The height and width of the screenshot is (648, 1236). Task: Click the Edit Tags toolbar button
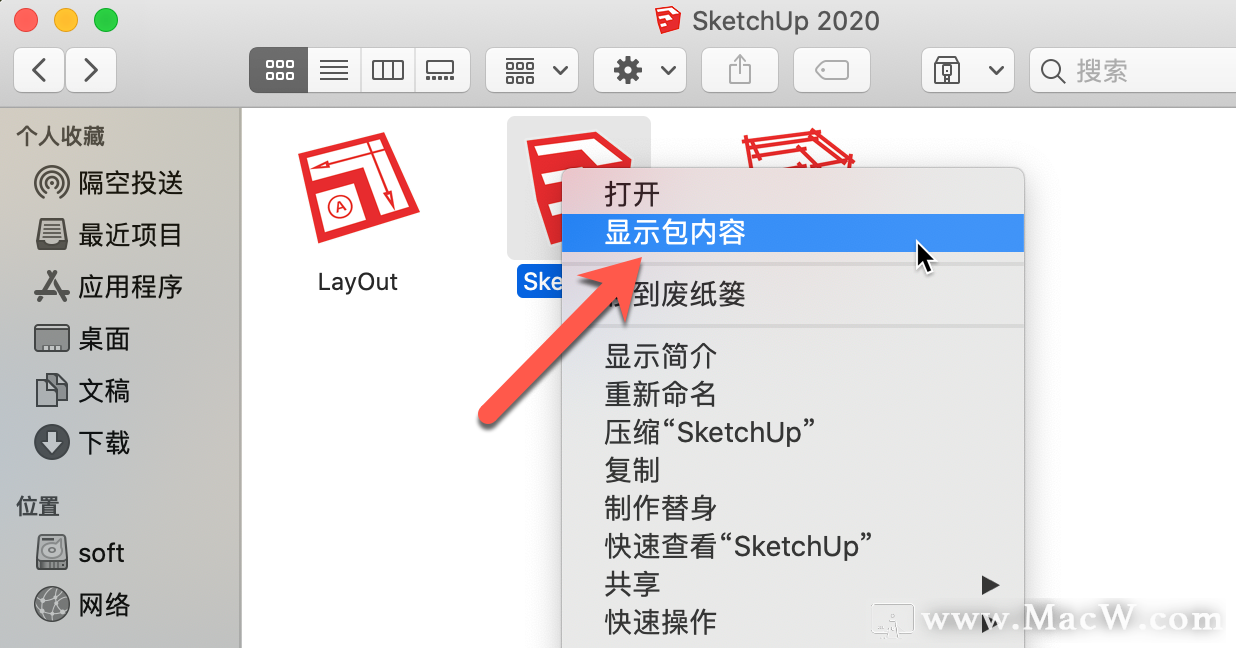[831, 70]
